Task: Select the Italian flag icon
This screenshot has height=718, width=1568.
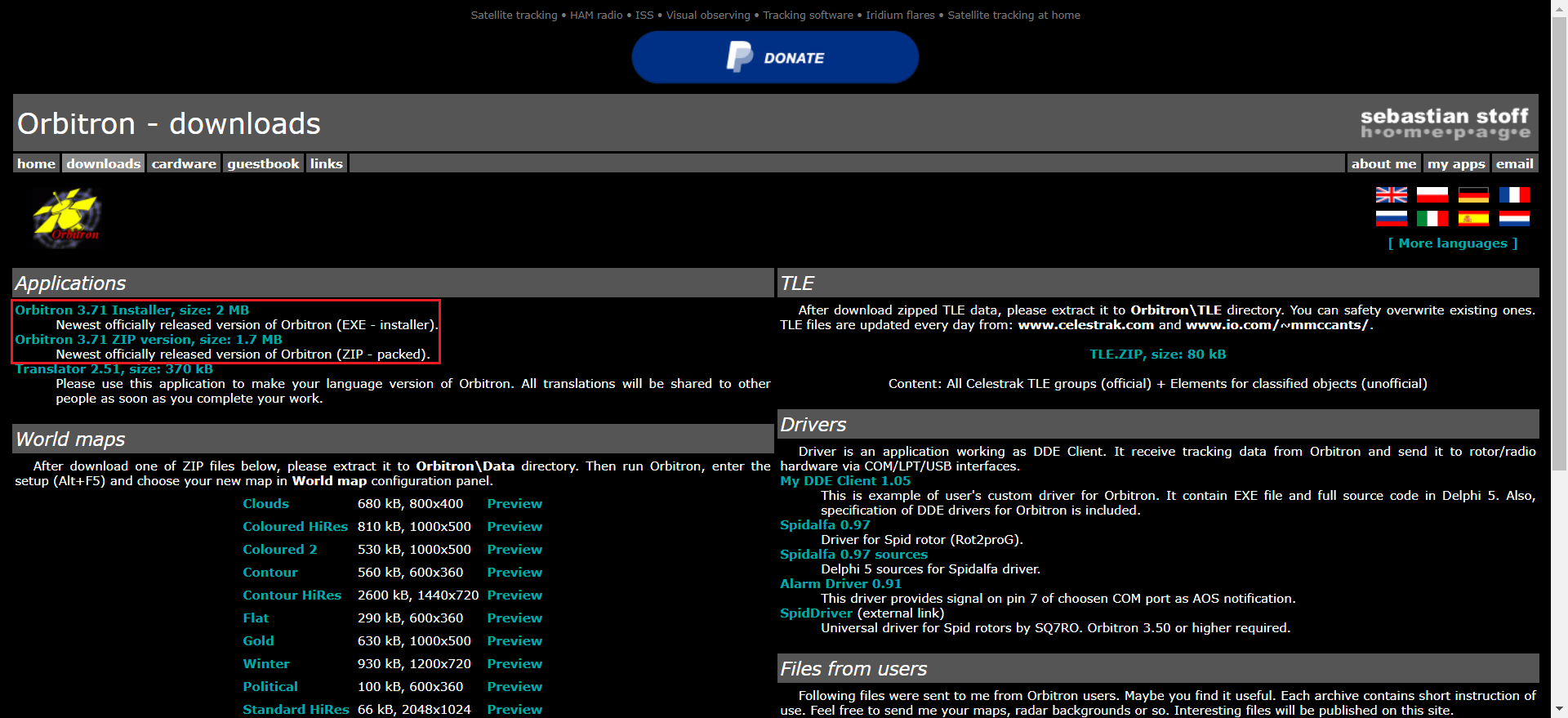Action: [1432, 218]
